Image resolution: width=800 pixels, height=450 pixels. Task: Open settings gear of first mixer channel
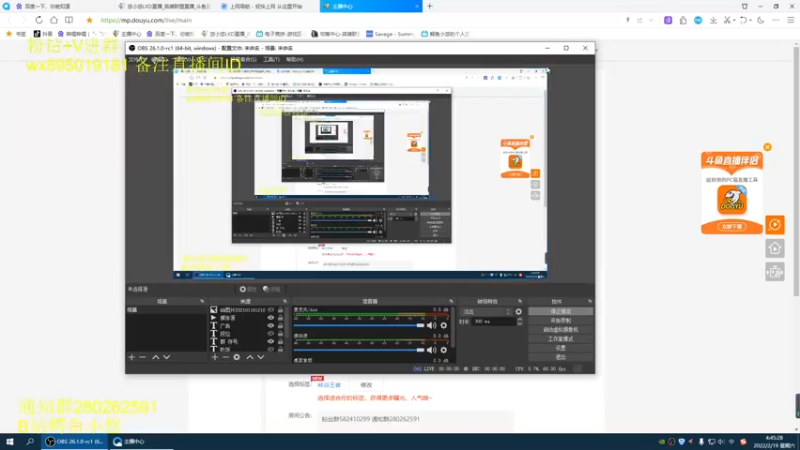[443, 326]
